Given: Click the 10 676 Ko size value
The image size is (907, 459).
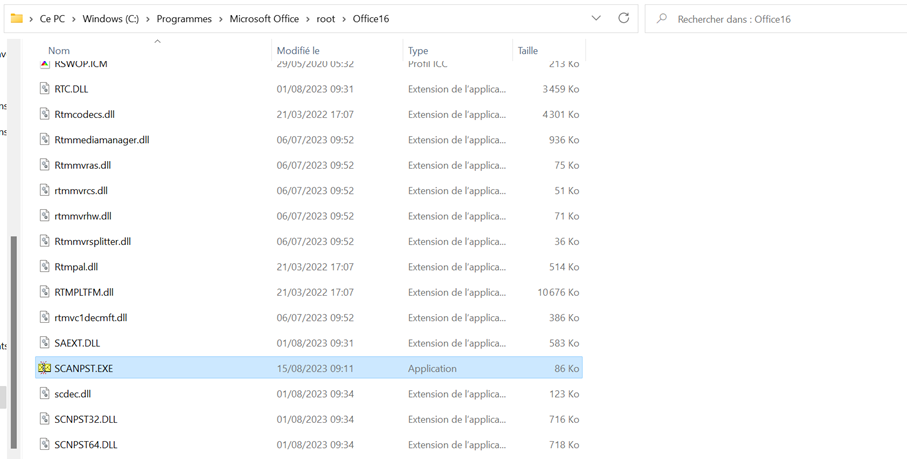Looking at the screenshot, I should coord(558,293).
